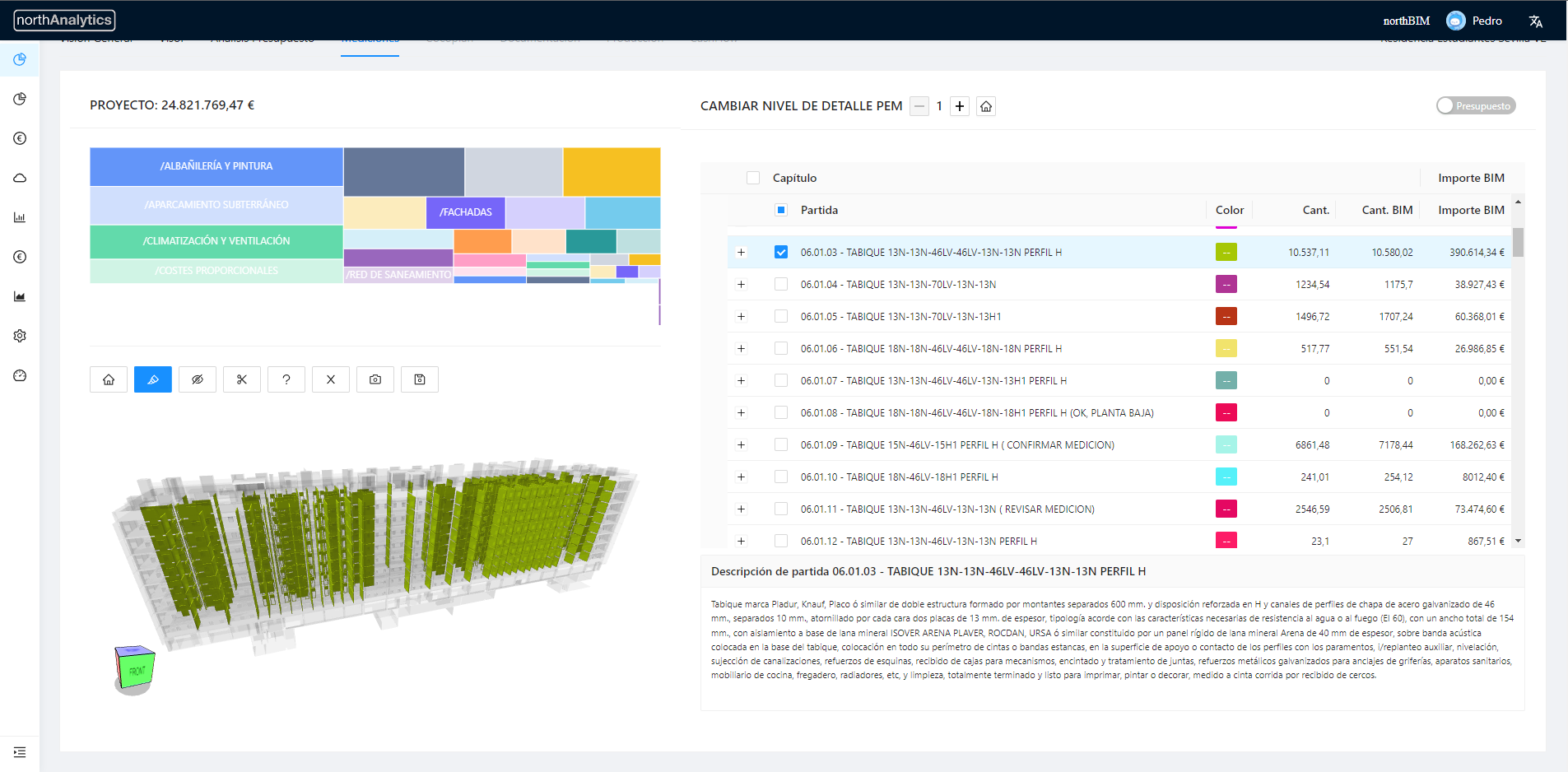This screenshot has width=1568, height=772.
Task: Click the northBIM link in header
Action: 1406,21
